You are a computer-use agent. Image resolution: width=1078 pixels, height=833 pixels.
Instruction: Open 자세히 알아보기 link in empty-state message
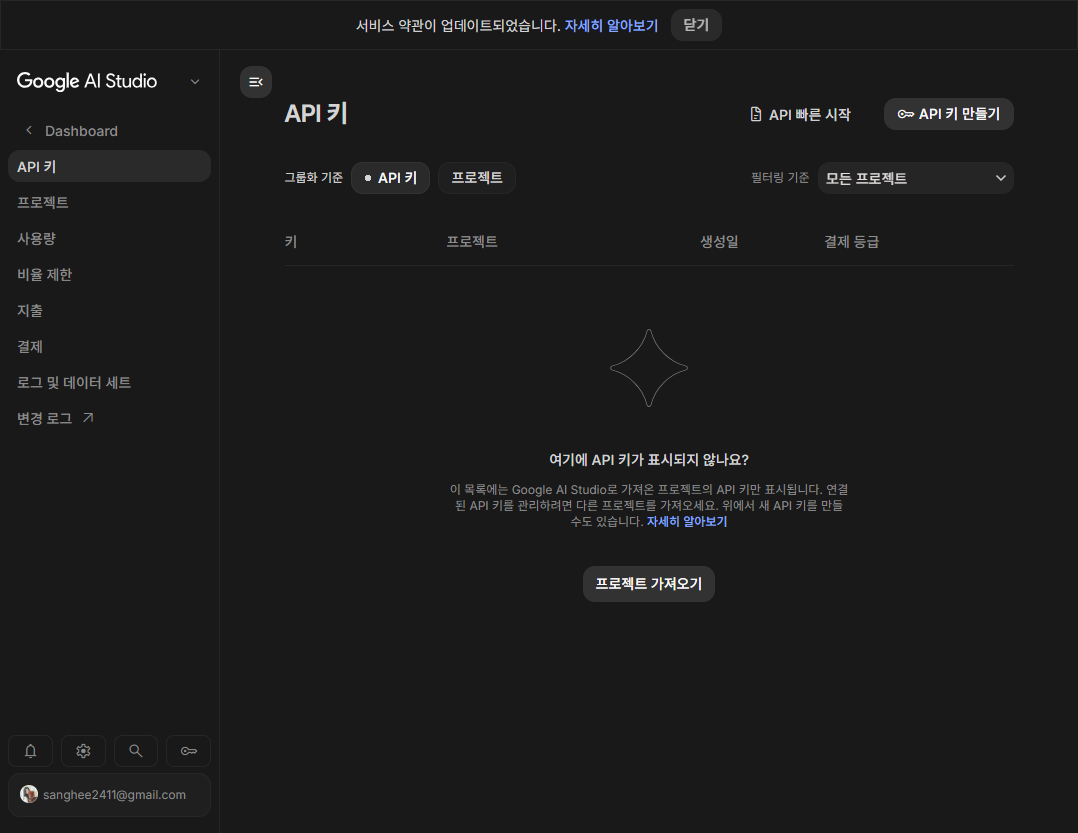687,521
